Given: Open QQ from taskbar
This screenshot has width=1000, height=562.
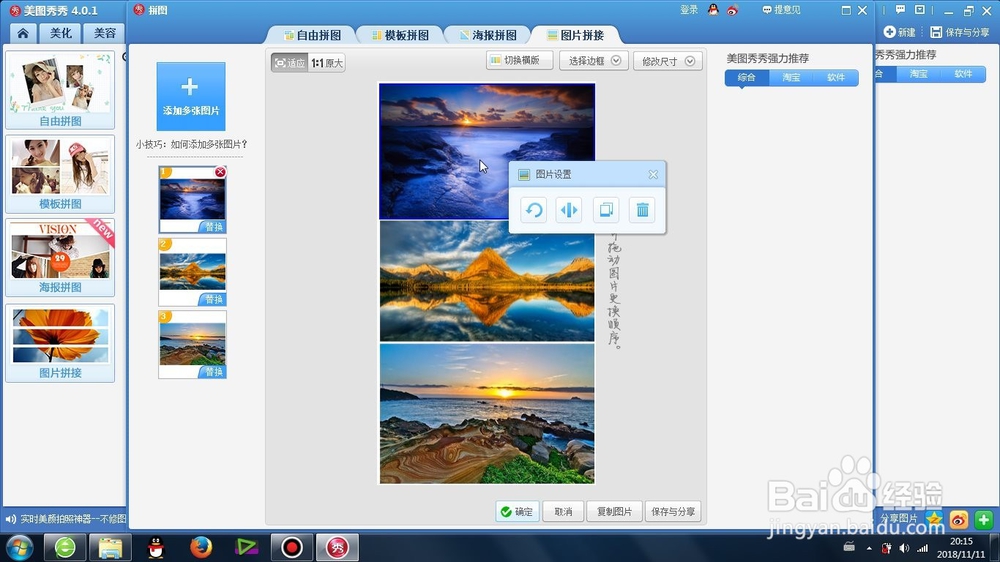Looking at the screenshot, I should (156, 547).
